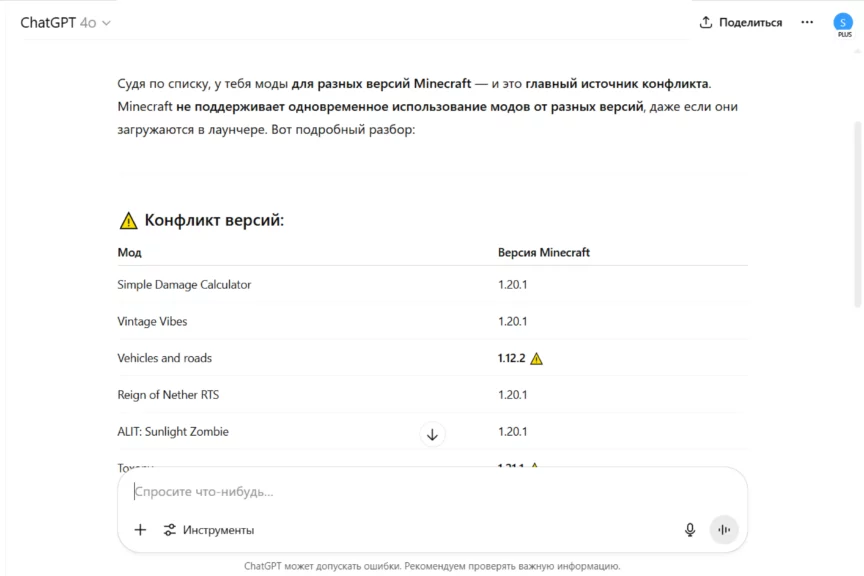The image size is (864, 576).
Task: Click the "Vintage Vibes" table entry
Action: (152, 322)
